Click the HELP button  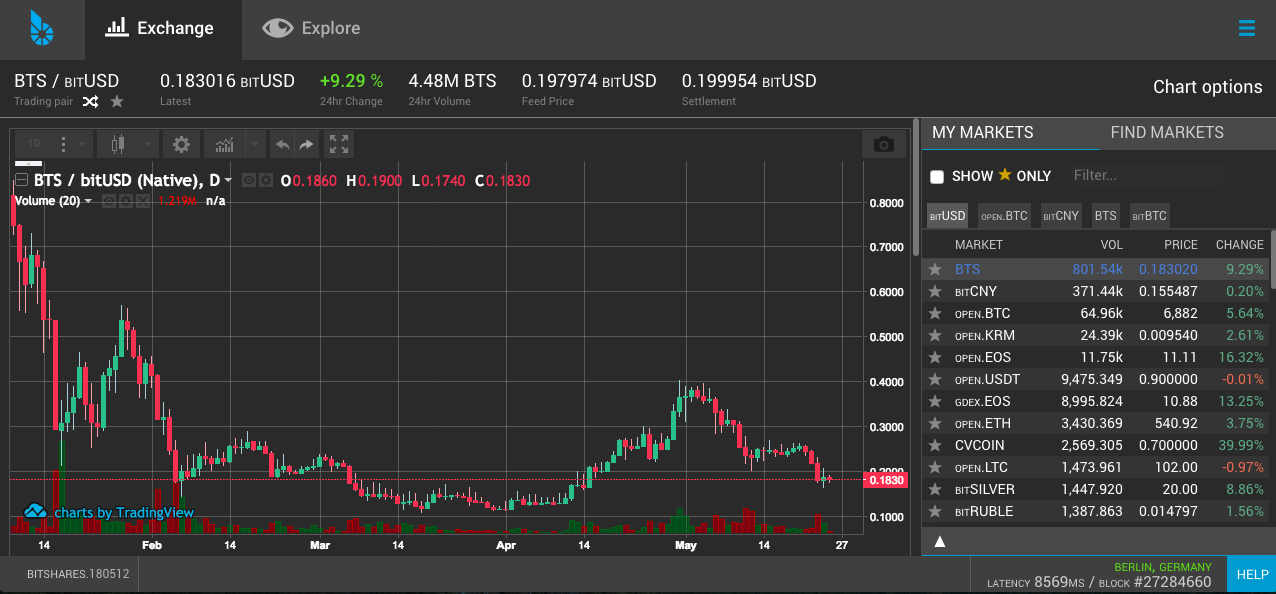1252,575
